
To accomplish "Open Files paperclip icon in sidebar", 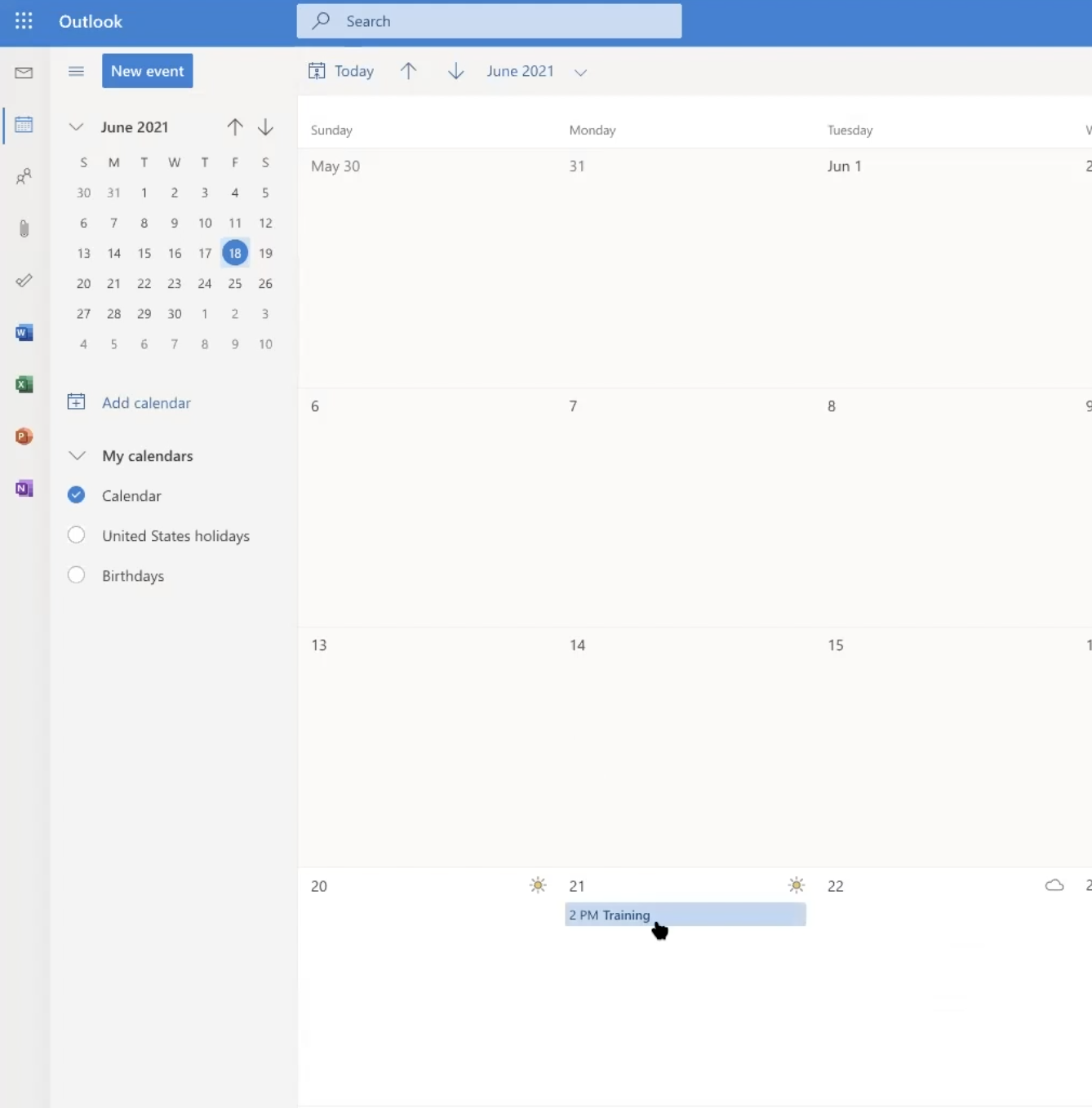I will 24,228.
